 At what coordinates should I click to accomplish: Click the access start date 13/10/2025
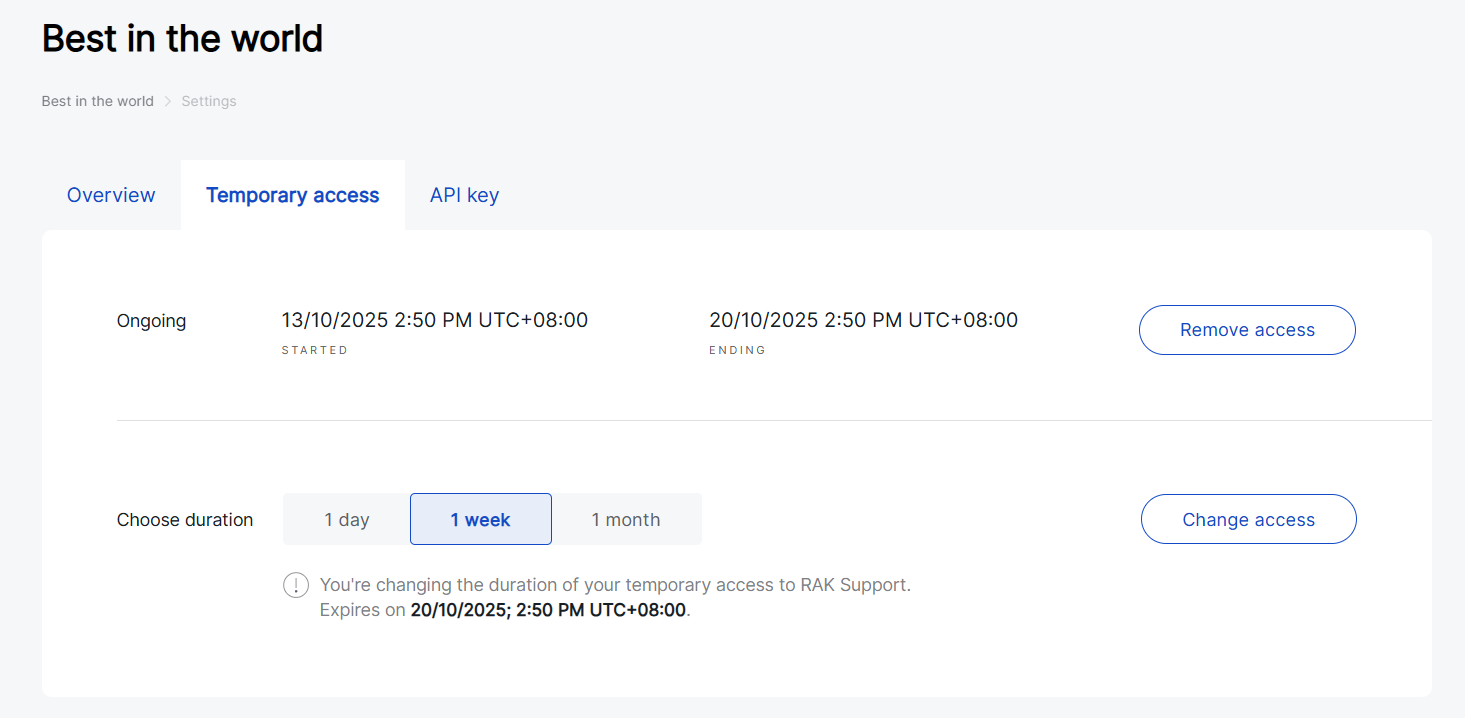[x=435, y=321]
